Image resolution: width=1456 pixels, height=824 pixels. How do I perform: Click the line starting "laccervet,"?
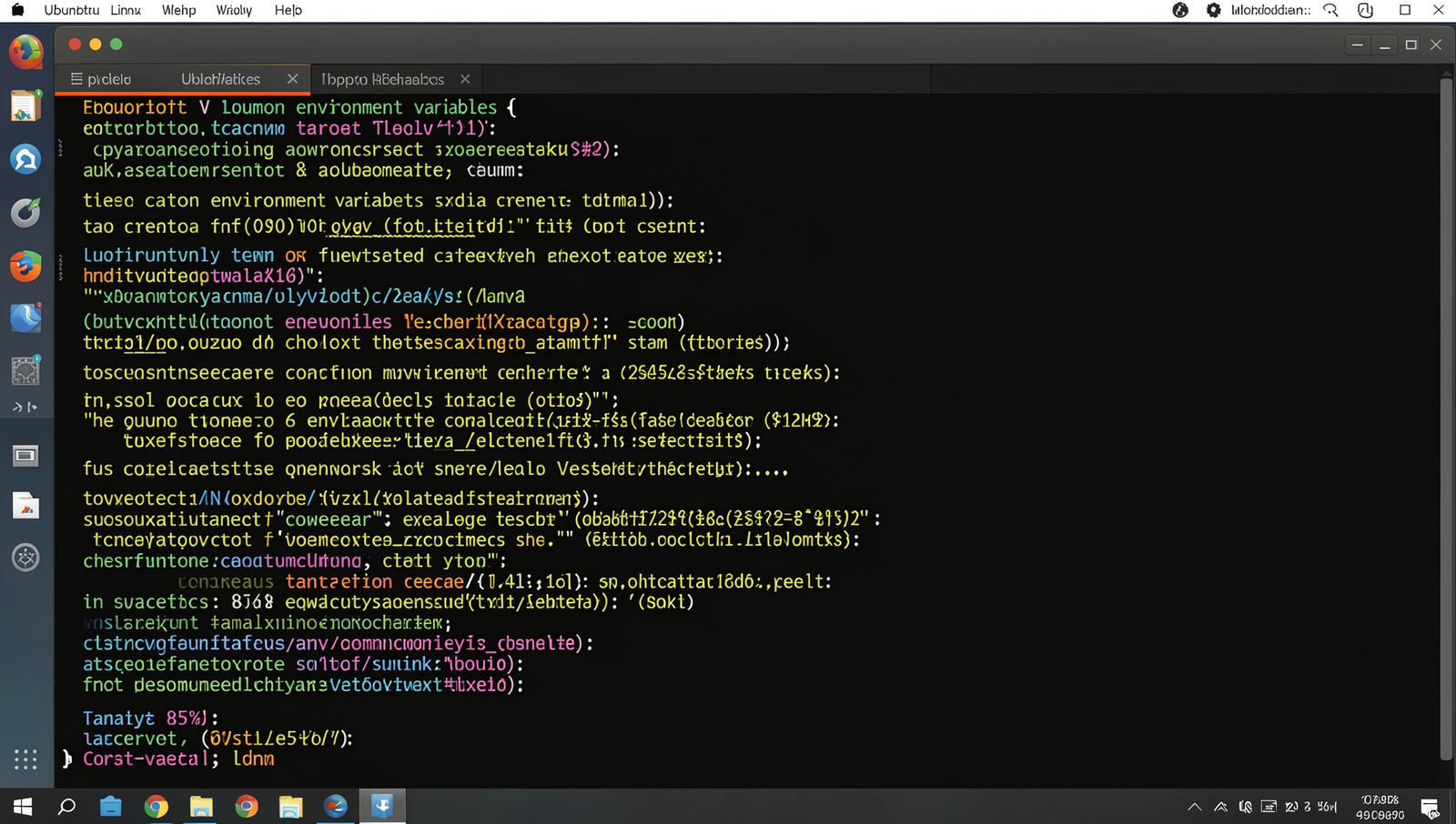click(x=217, y=739)
